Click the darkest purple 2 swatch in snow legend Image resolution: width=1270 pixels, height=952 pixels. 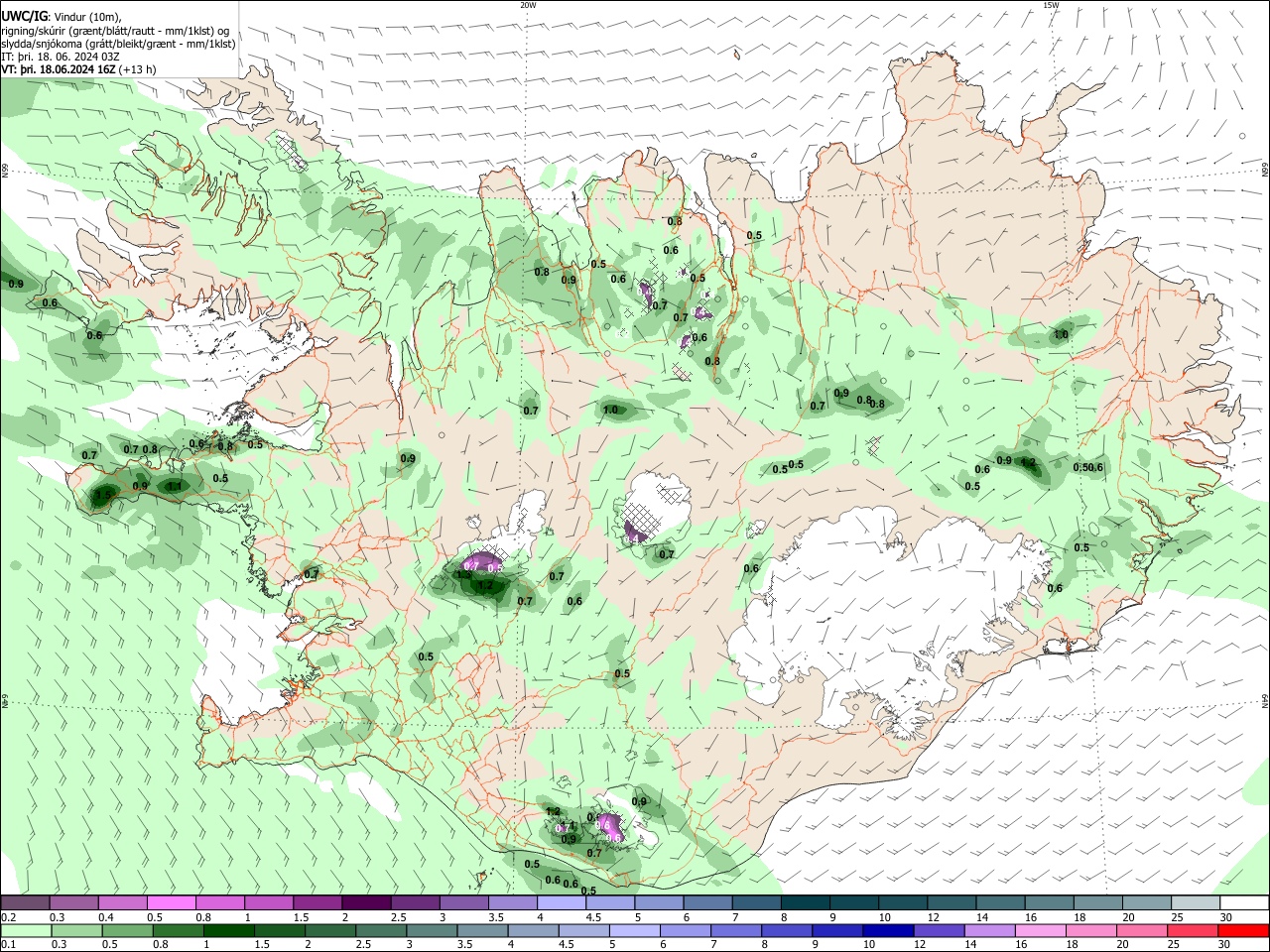tap(366, 903)
